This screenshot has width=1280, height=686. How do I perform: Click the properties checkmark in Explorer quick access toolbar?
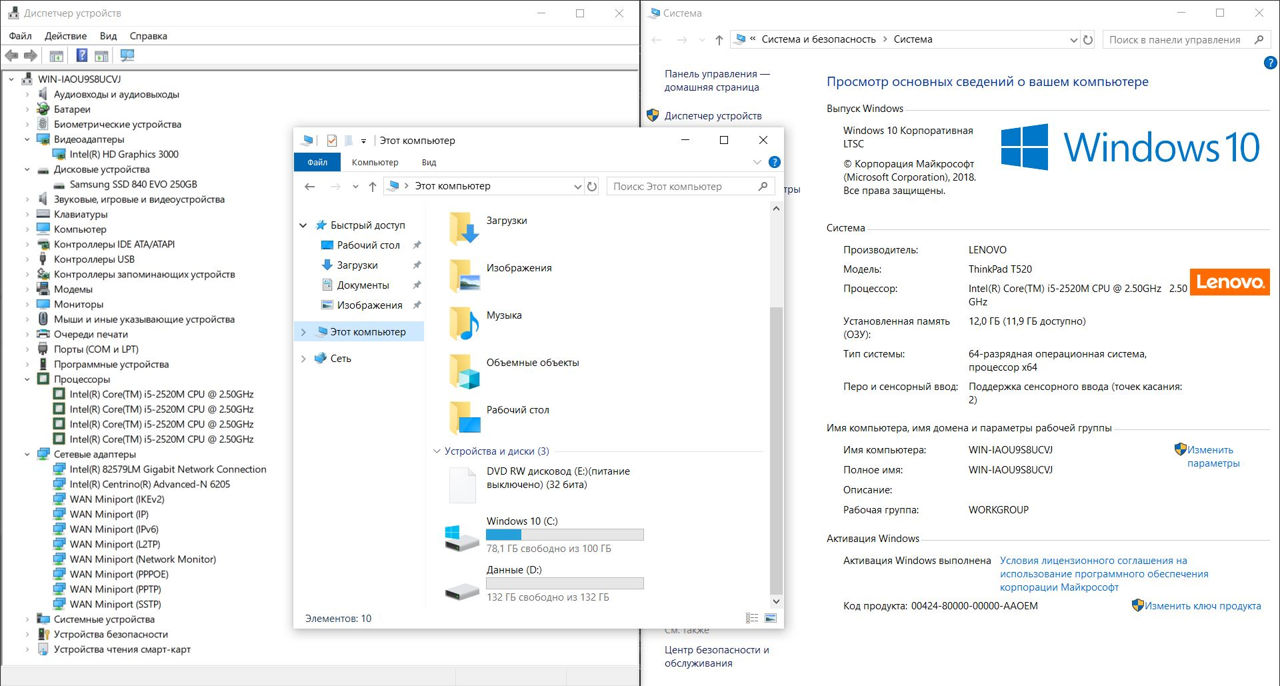(332, 141)
